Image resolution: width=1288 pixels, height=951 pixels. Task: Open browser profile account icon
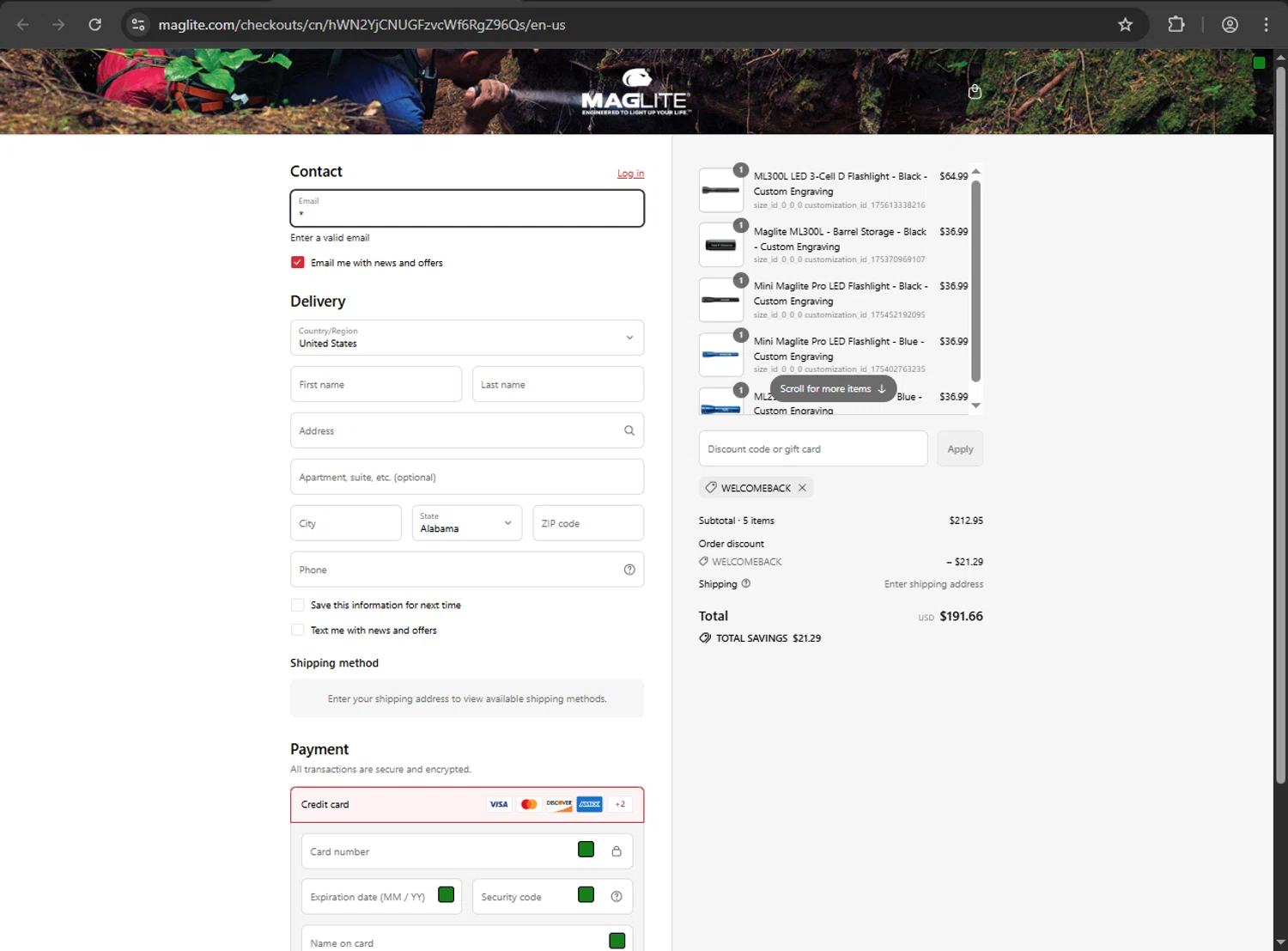(x=1230, y=25)
